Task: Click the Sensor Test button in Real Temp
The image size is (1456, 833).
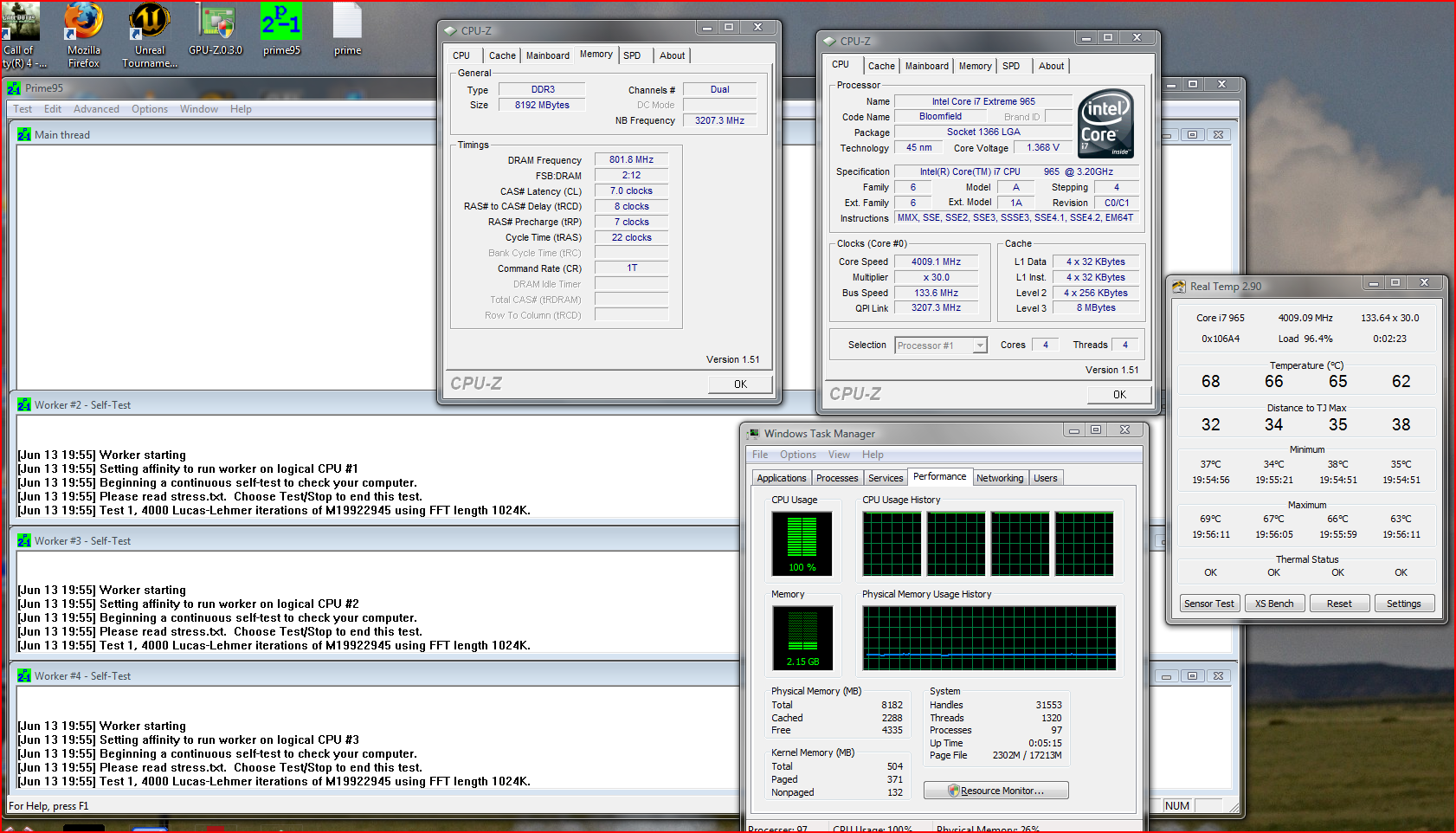Action: click(1209, 604)
